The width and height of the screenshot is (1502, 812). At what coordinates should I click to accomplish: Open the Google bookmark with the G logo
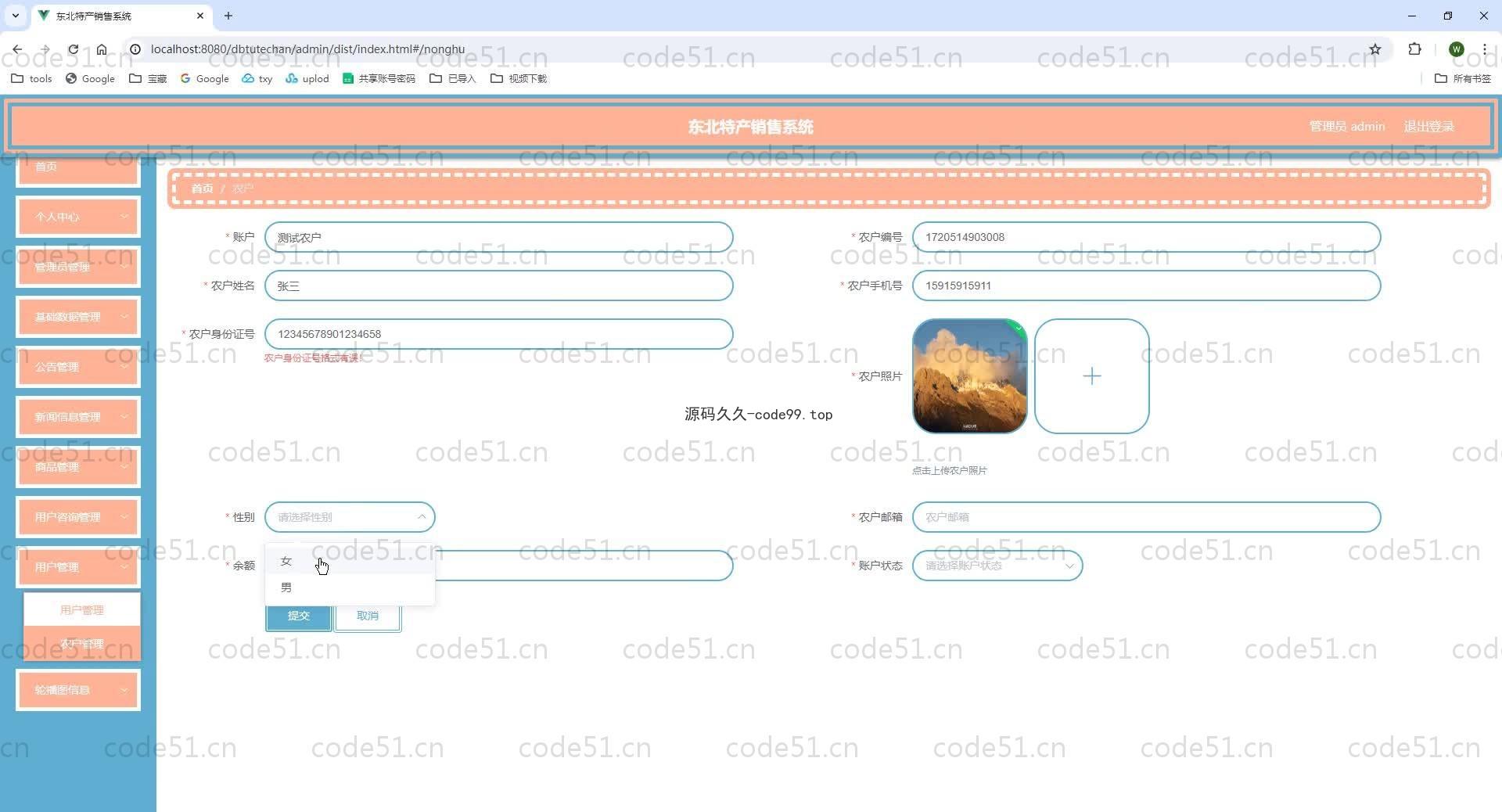pos(204,78)
